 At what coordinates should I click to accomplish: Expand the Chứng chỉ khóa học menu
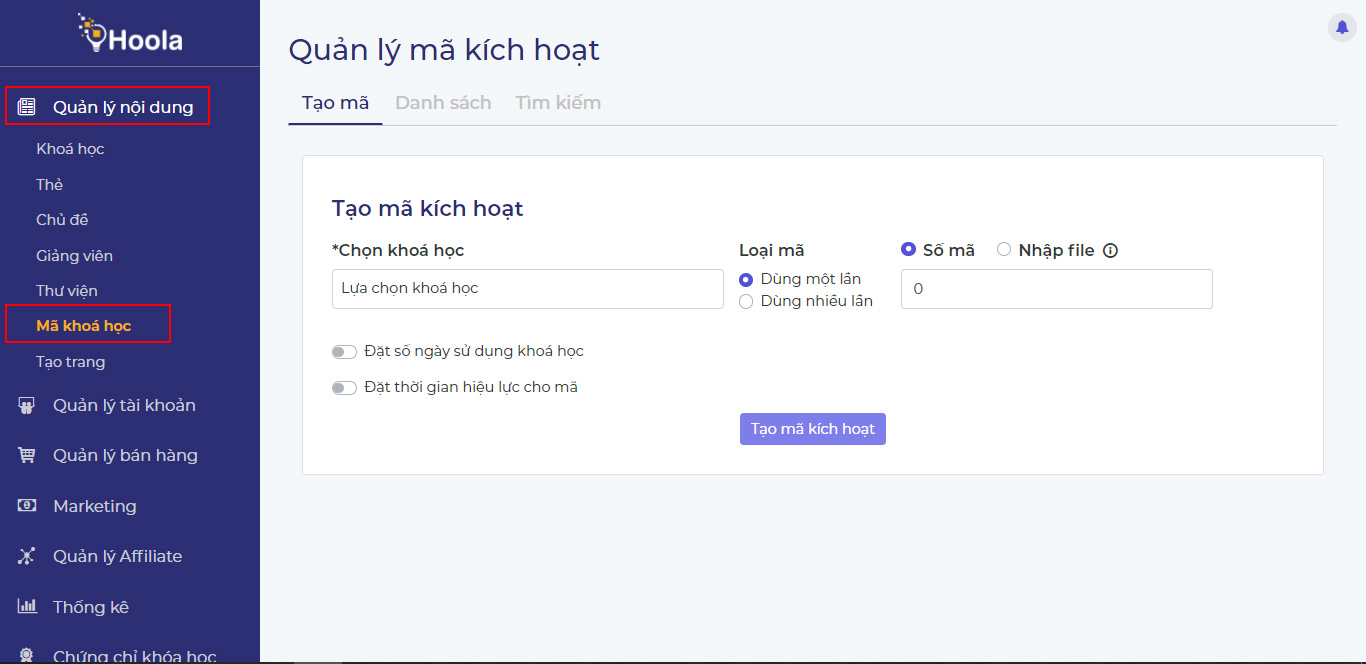coord(134,656)
